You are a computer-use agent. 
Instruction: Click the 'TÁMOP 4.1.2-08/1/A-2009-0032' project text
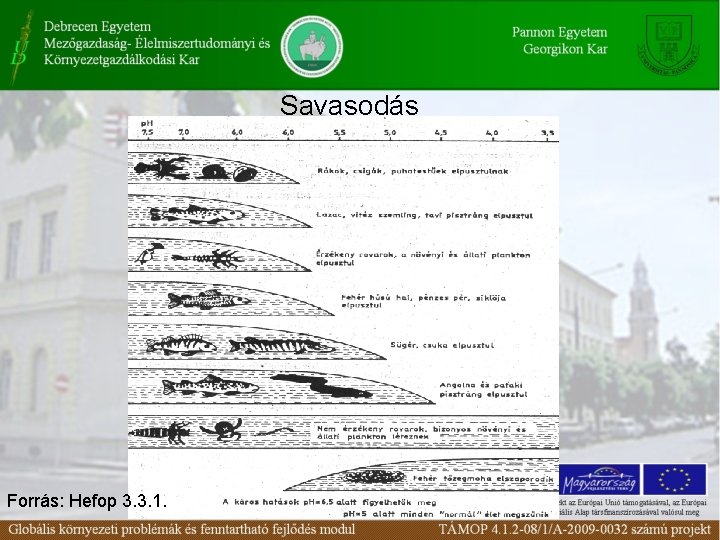[x=533, y=529]
